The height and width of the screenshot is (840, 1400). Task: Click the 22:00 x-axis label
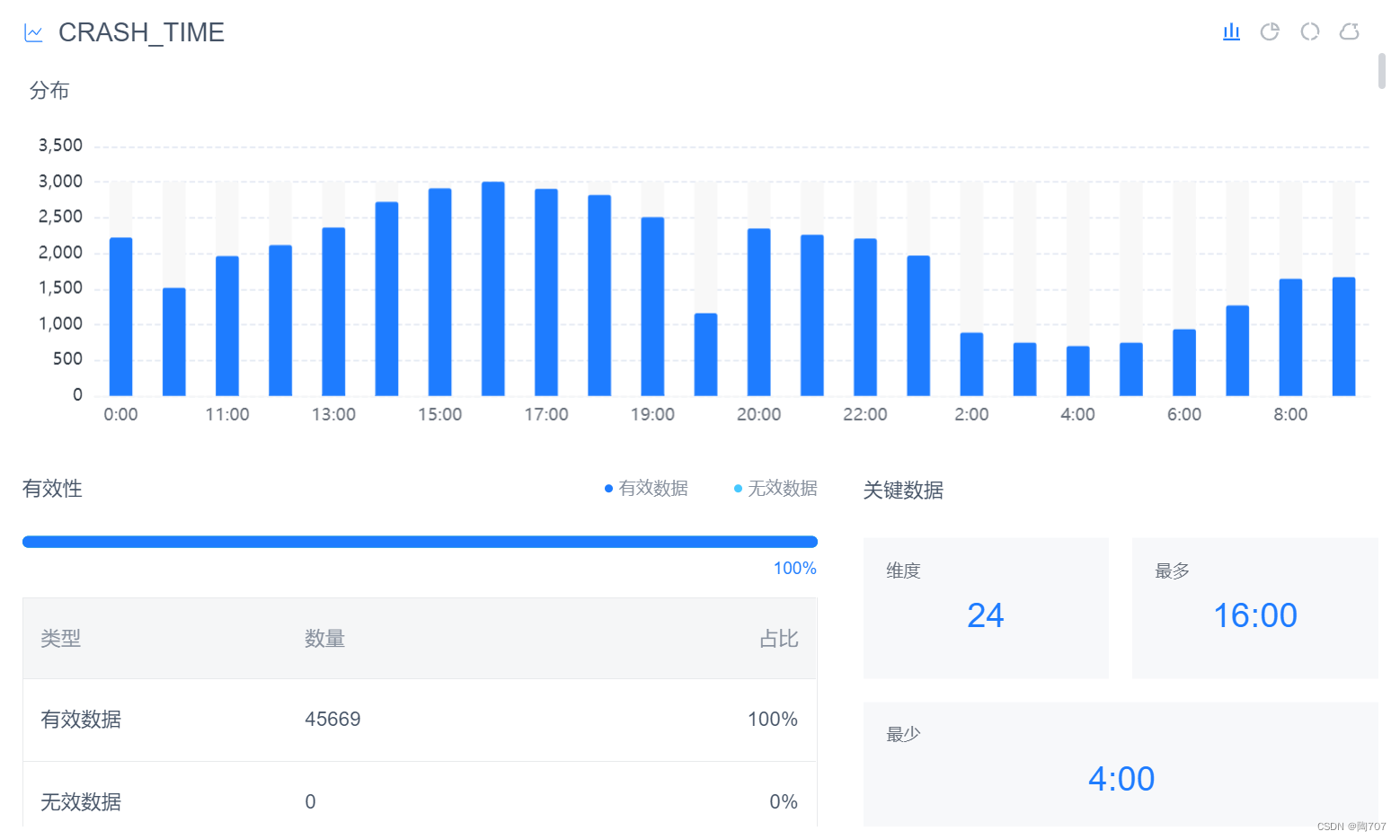(x=865, y=415)
